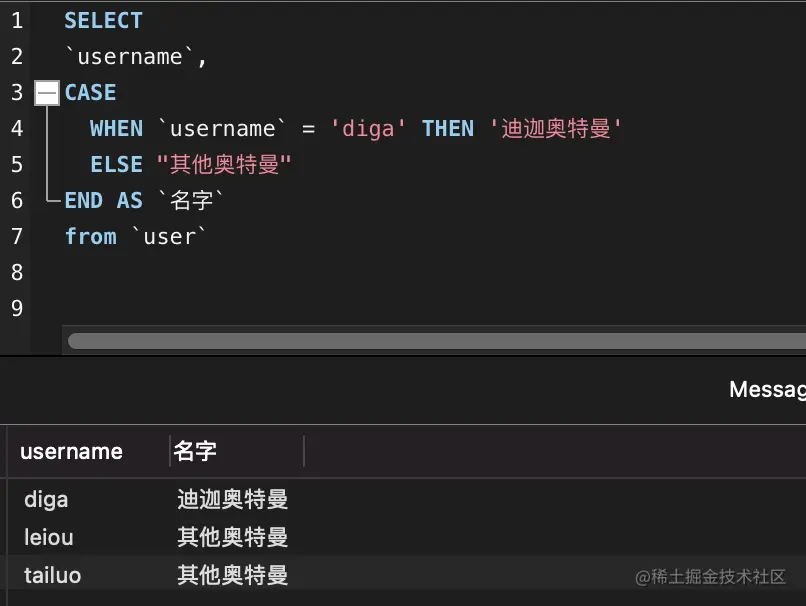The height and width of the screenshot is (606, 806).
Task: Select the tailuo cell in results
Action: 53,575
